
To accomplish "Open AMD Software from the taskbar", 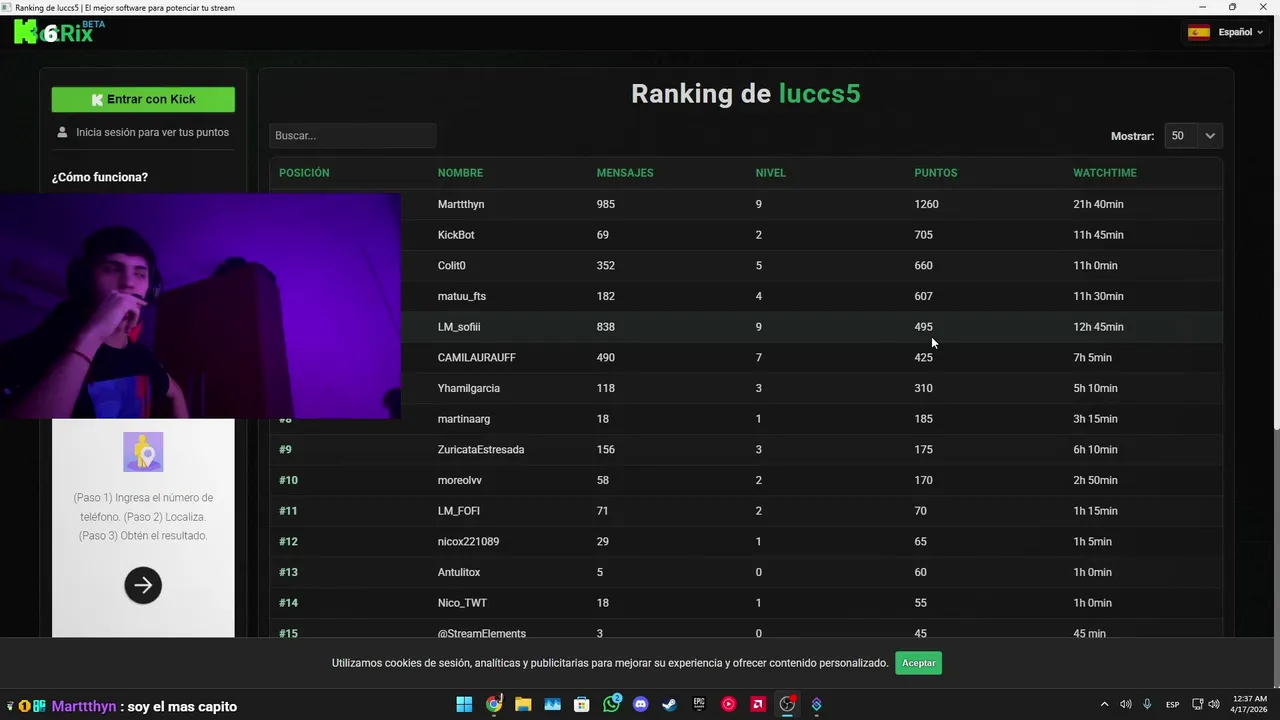I will point(759,705).
